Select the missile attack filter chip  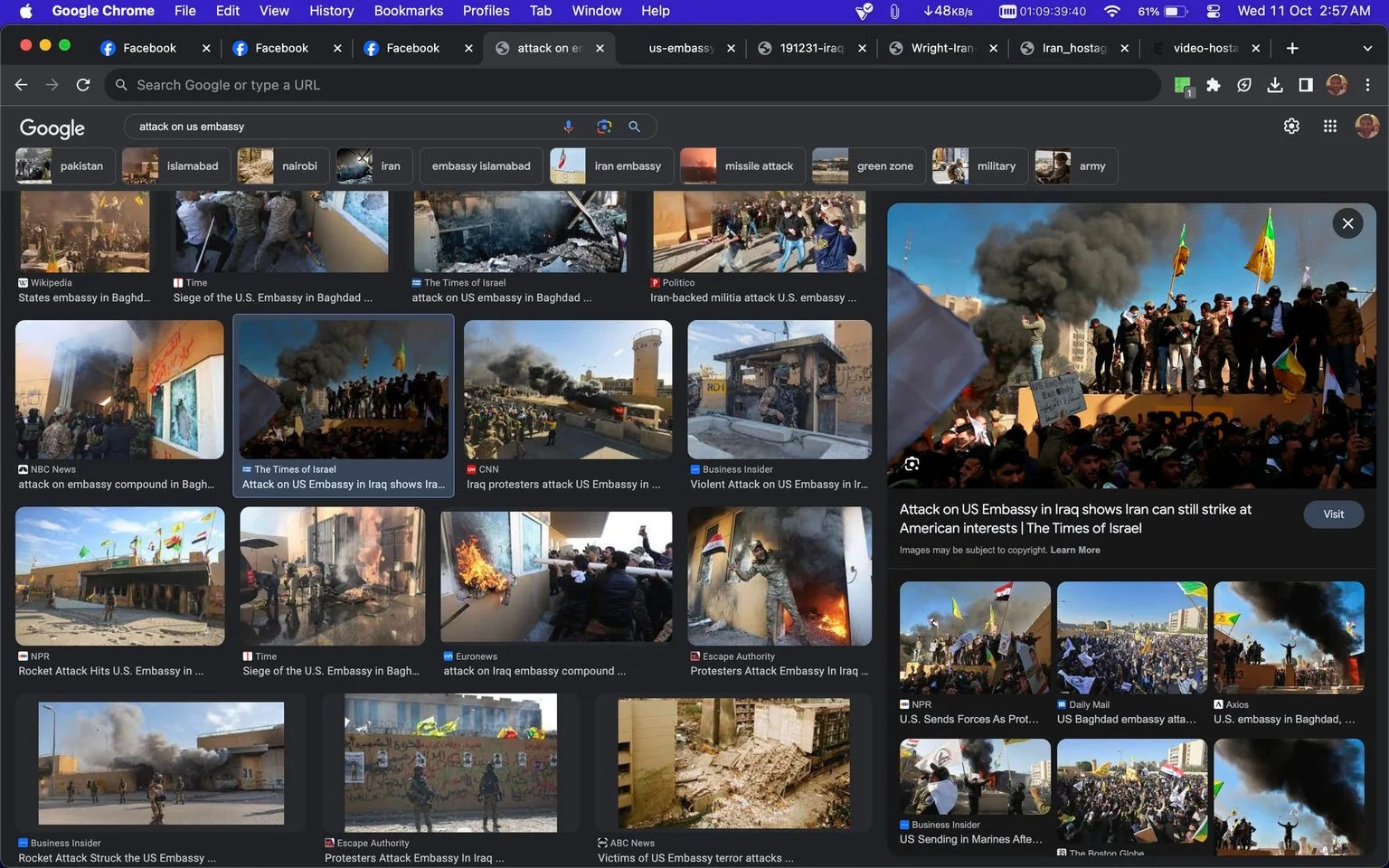click(x=742, y=166)
